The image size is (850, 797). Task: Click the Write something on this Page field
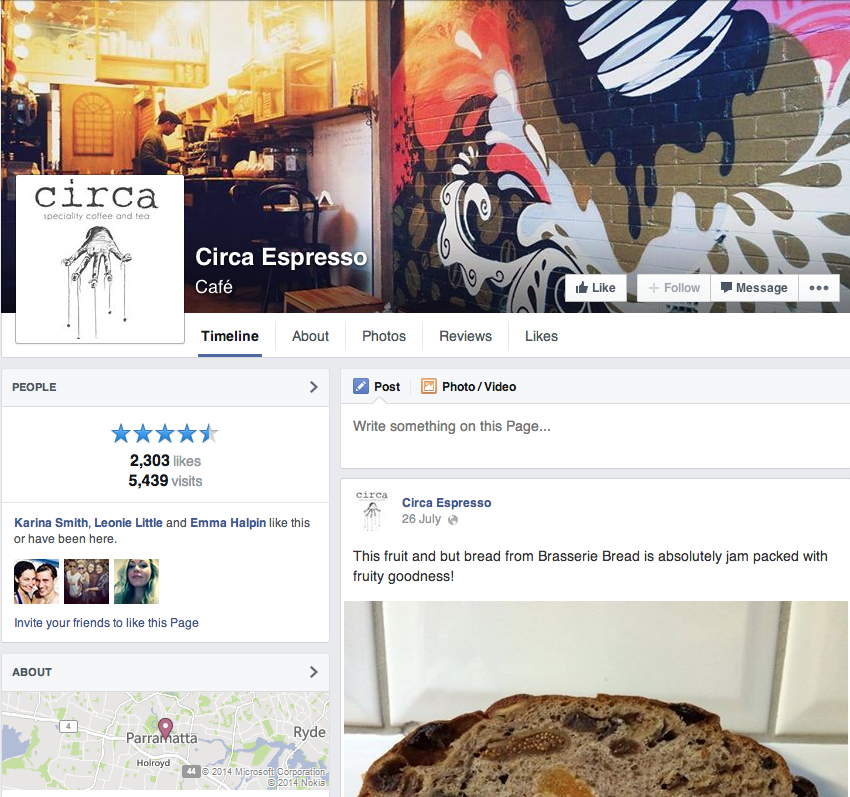click(595, 436)
